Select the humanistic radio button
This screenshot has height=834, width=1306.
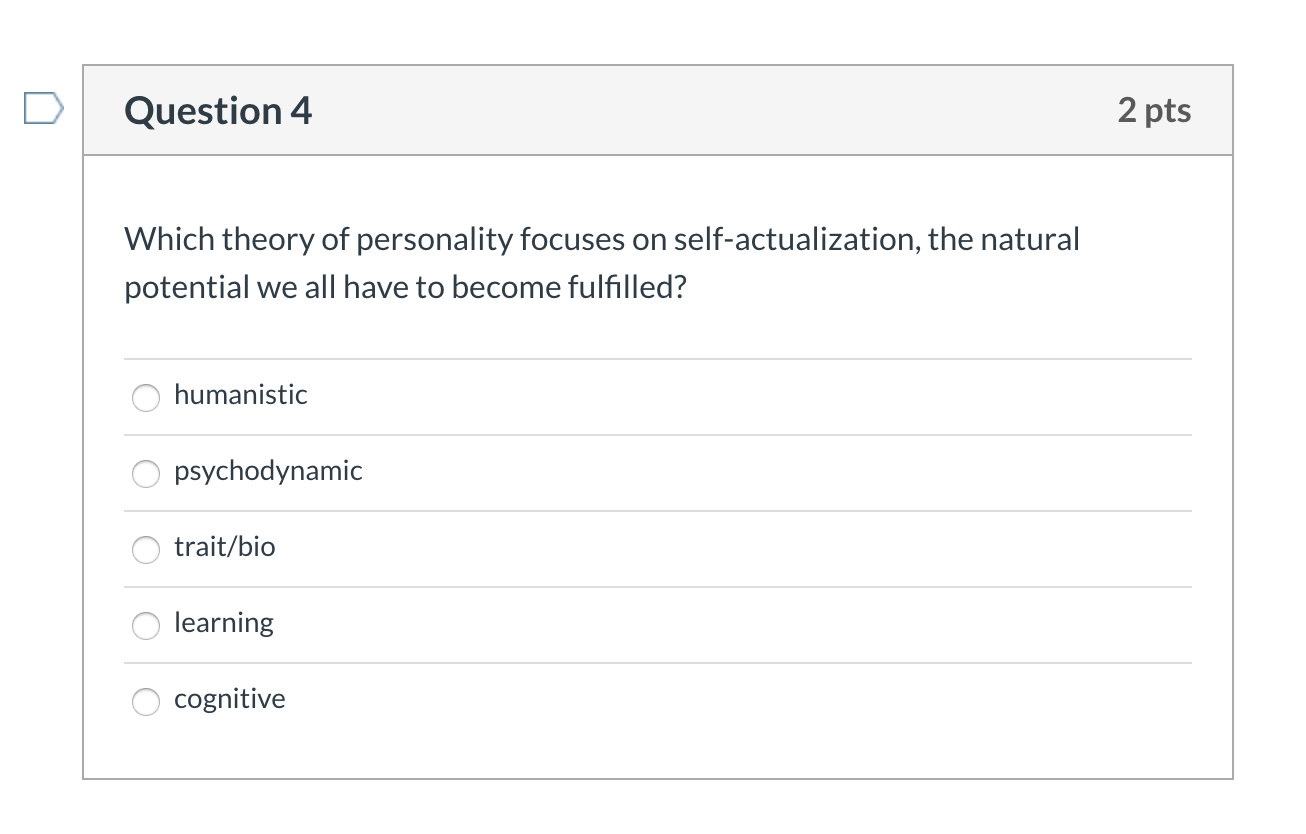146,397
